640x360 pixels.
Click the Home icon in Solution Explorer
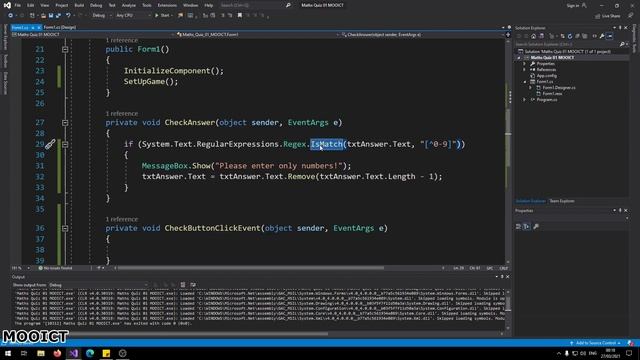click(x=533, y=36)
